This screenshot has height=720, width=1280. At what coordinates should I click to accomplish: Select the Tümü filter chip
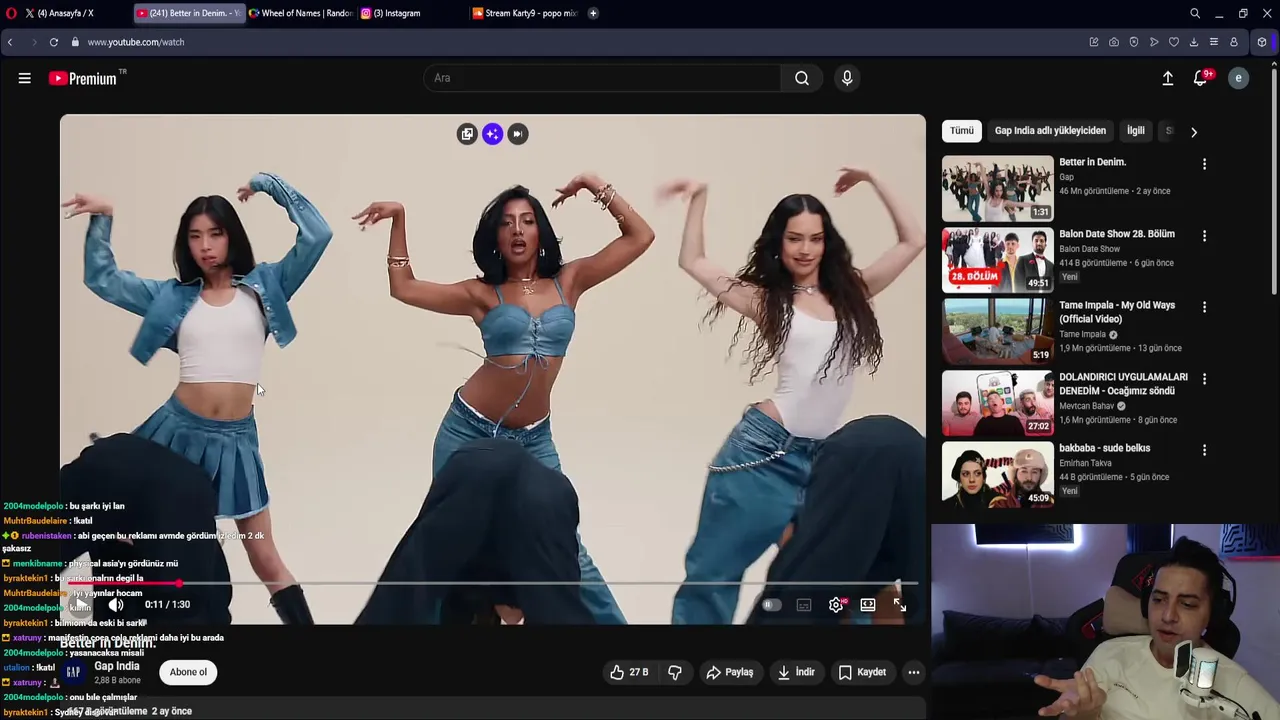click(x=962, y=131)
